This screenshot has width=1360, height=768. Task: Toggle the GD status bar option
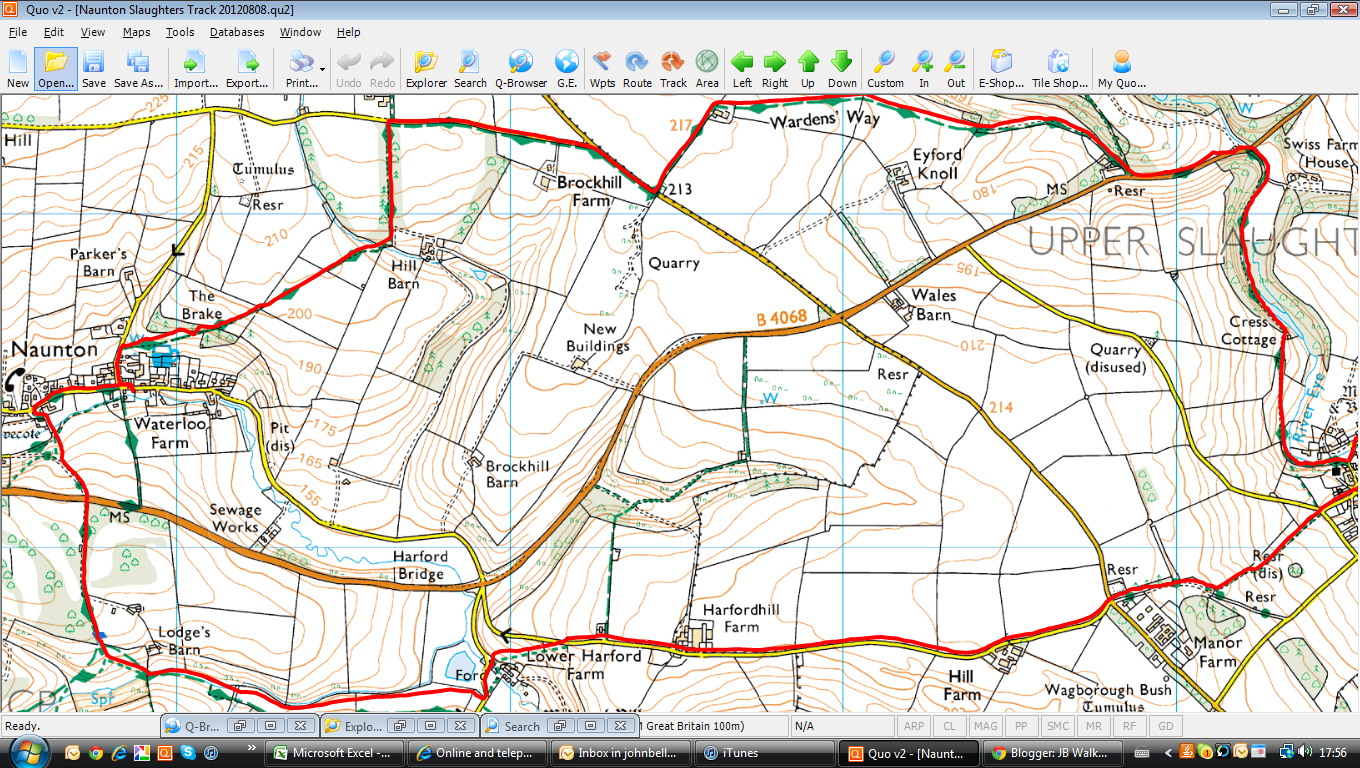(x=1164, y=725)
